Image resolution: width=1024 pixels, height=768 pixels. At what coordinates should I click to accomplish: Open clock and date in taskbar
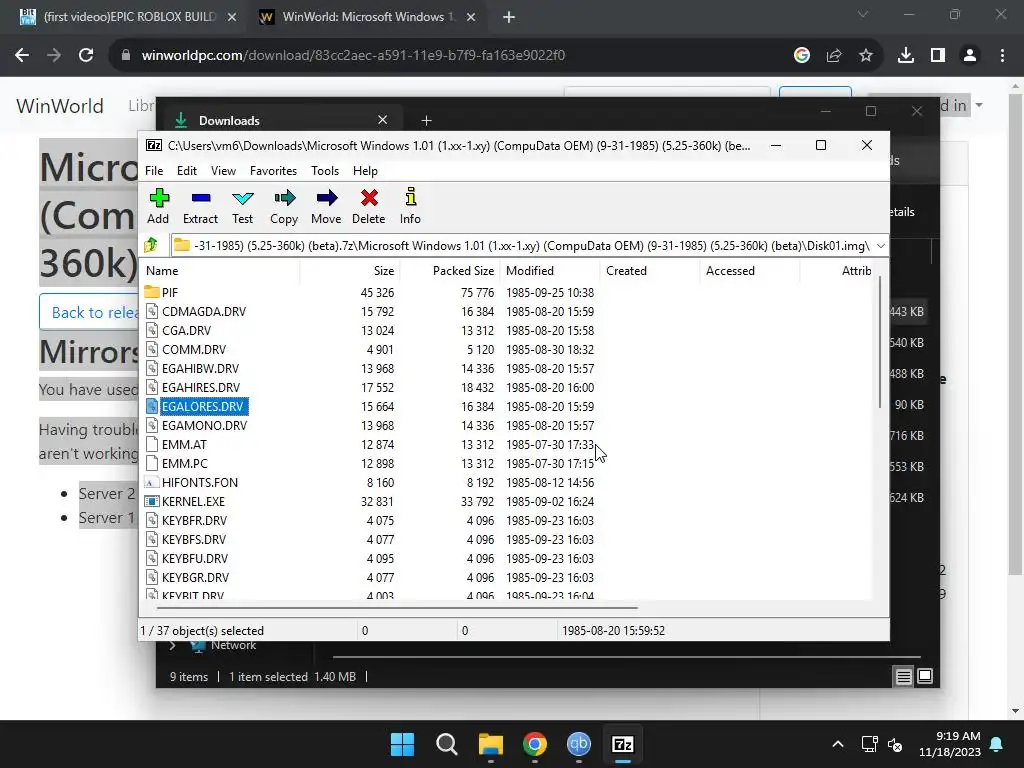(950, 744)
